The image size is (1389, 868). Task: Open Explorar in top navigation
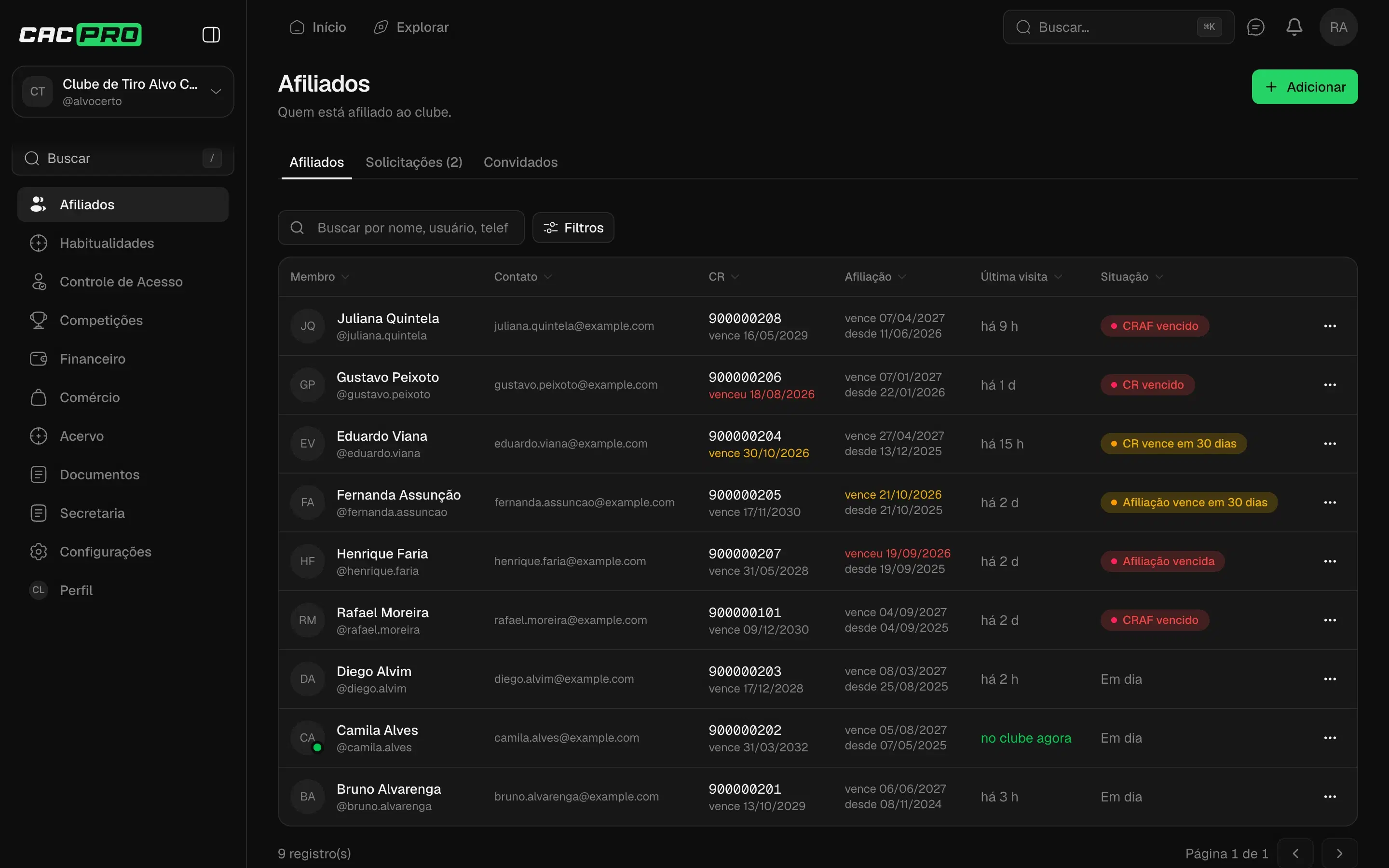[x=411, y=27]
